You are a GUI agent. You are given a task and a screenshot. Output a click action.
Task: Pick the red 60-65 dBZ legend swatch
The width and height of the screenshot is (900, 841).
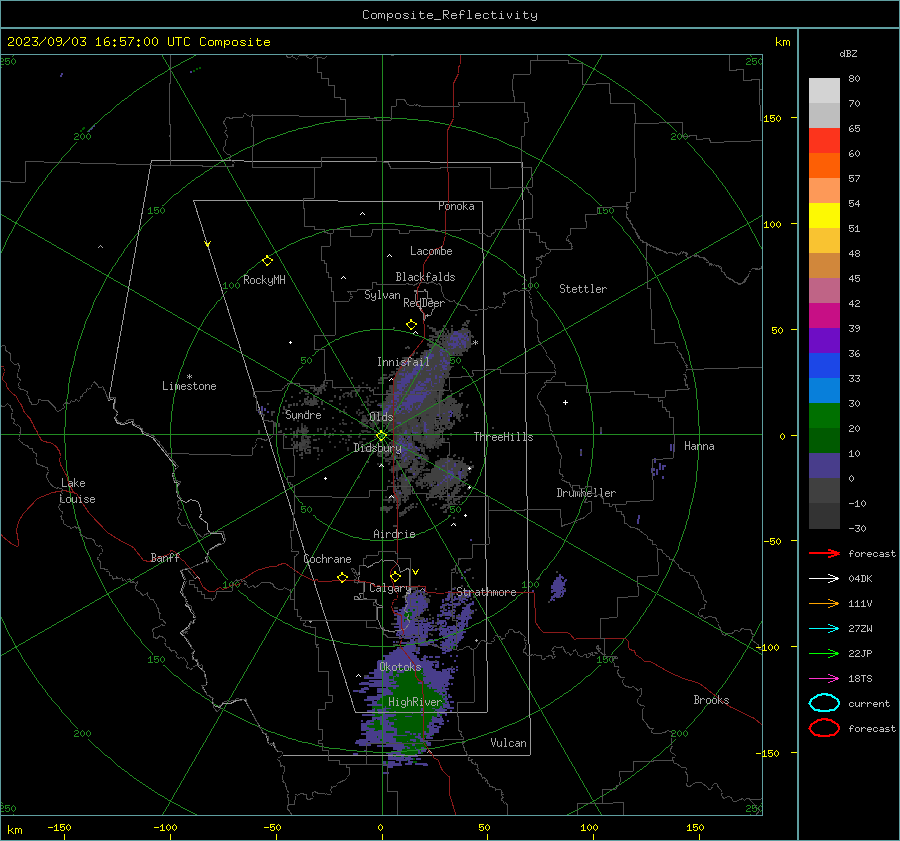(824, 141)
